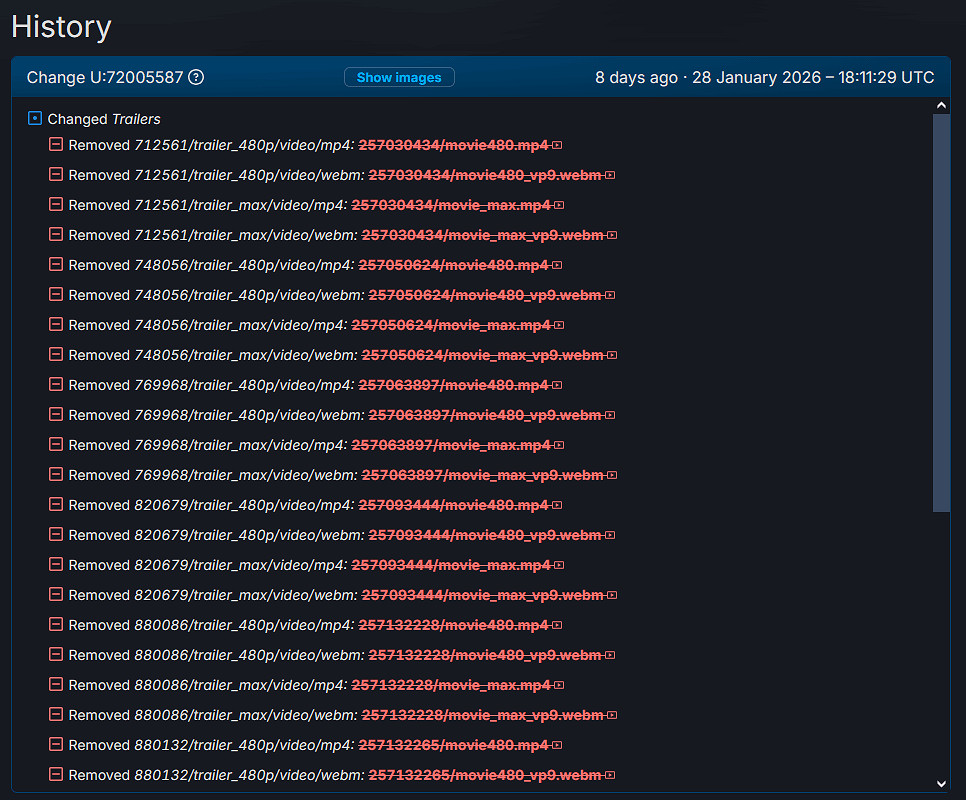Viewport: 966px width, 800px height.
Task: Click video icon after 257132228/movie480.mp4
Action: (x=557, y=625)
